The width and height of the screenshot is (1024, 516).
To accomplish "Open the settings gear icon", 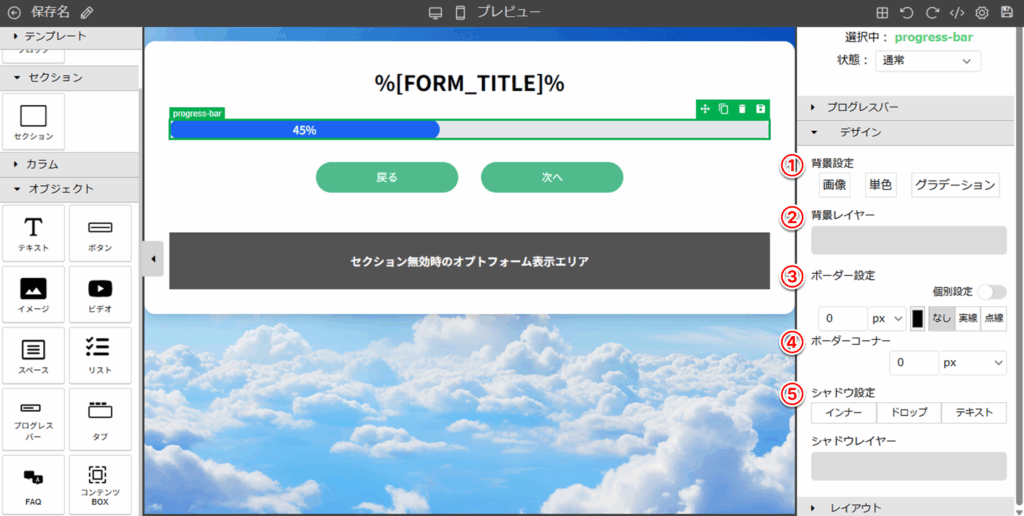I will pos(982,13).
